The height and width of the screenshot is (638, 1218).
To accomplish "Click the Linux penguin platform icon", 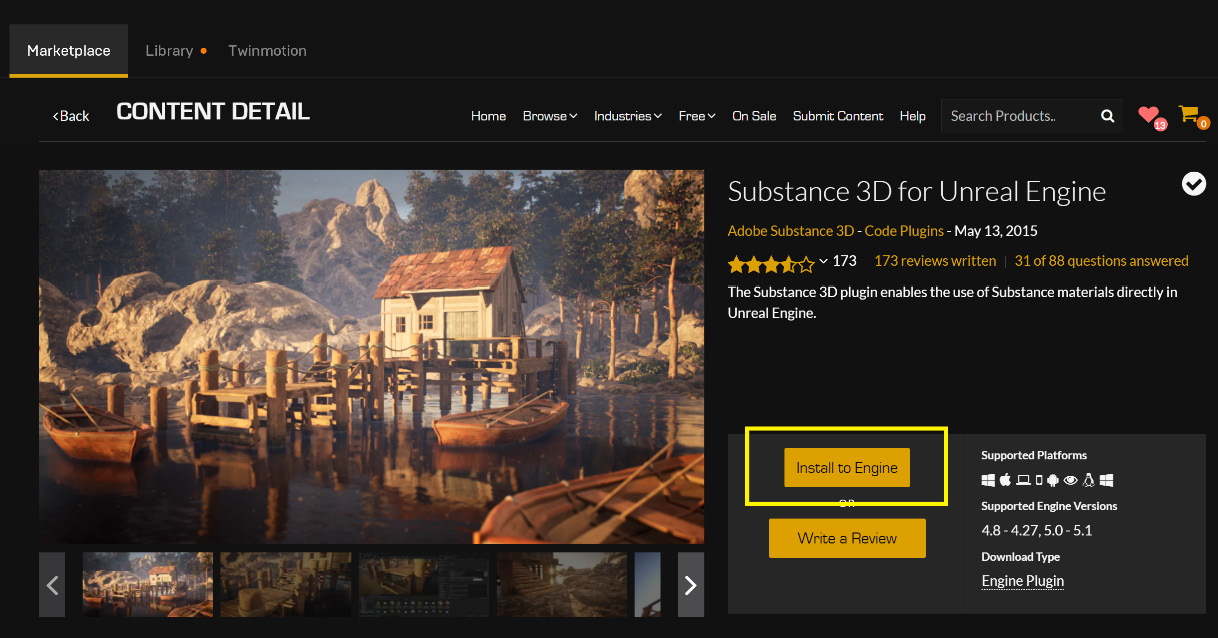I will (1089, 480).
